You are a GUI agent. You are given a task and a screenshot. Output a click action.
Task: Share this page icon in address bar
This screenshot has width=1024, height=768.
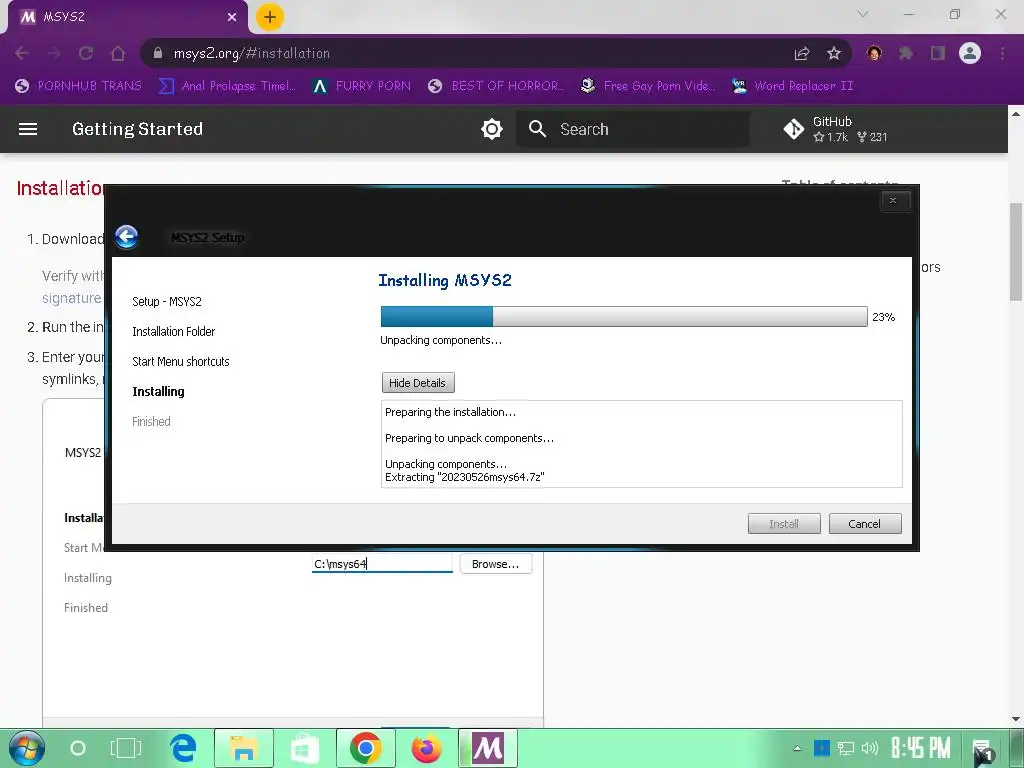[802, 54]
